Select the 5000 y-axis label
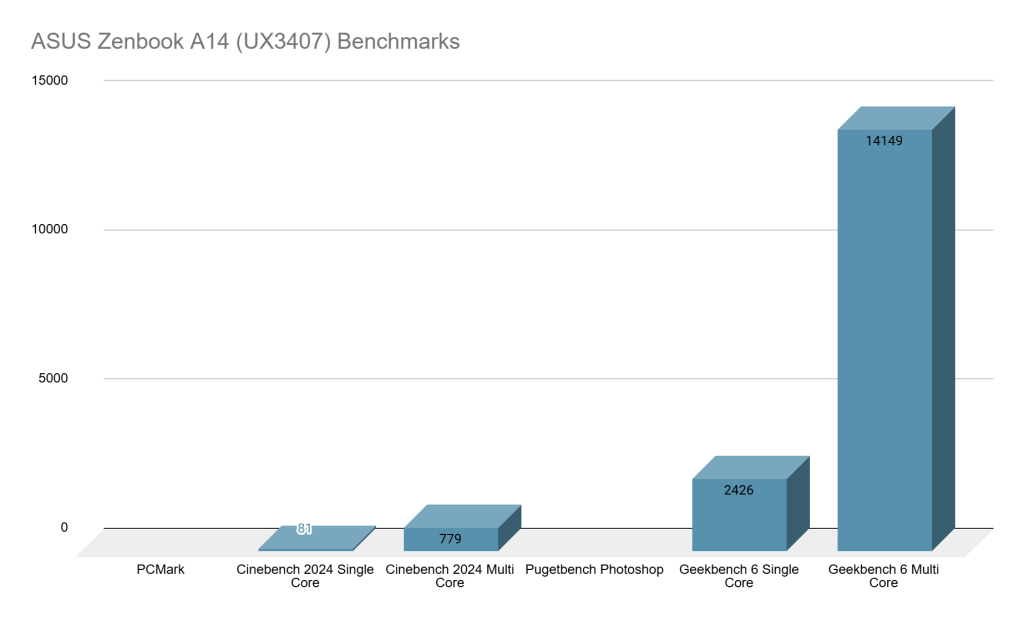1024x621 pixels. [51, 378]
